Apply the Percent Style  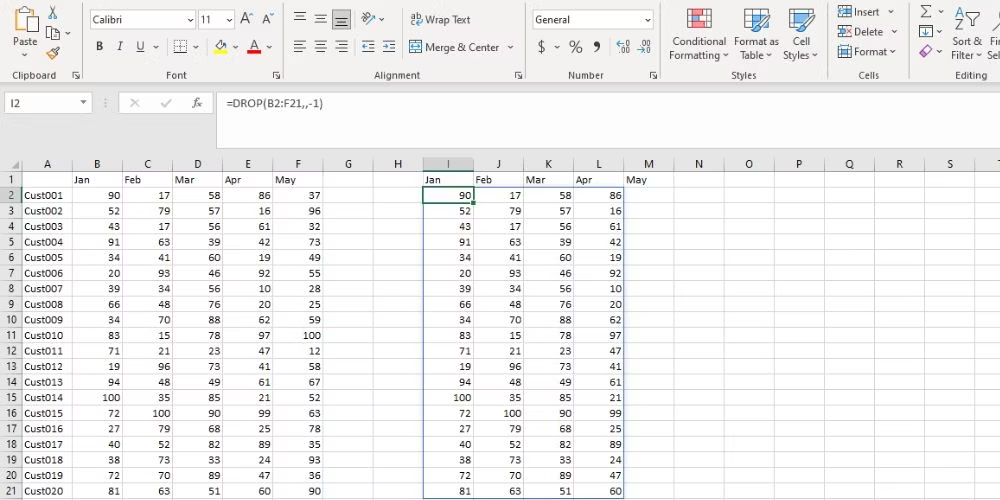coord(576,47)
